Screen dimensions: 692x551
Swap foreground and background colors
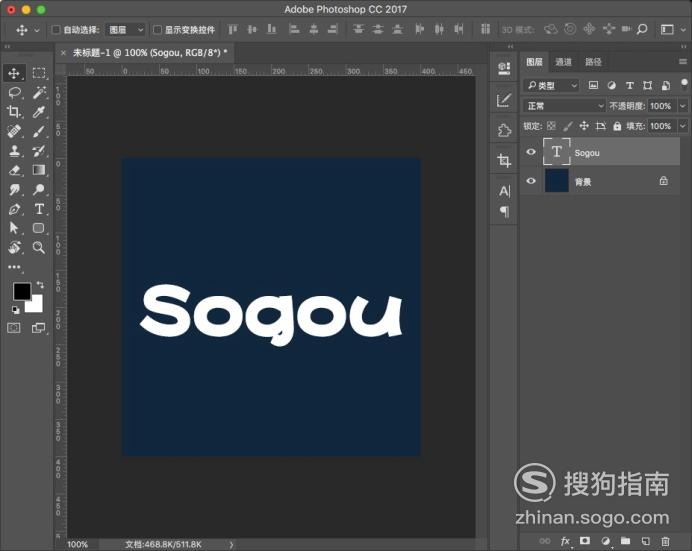[40, 285]
